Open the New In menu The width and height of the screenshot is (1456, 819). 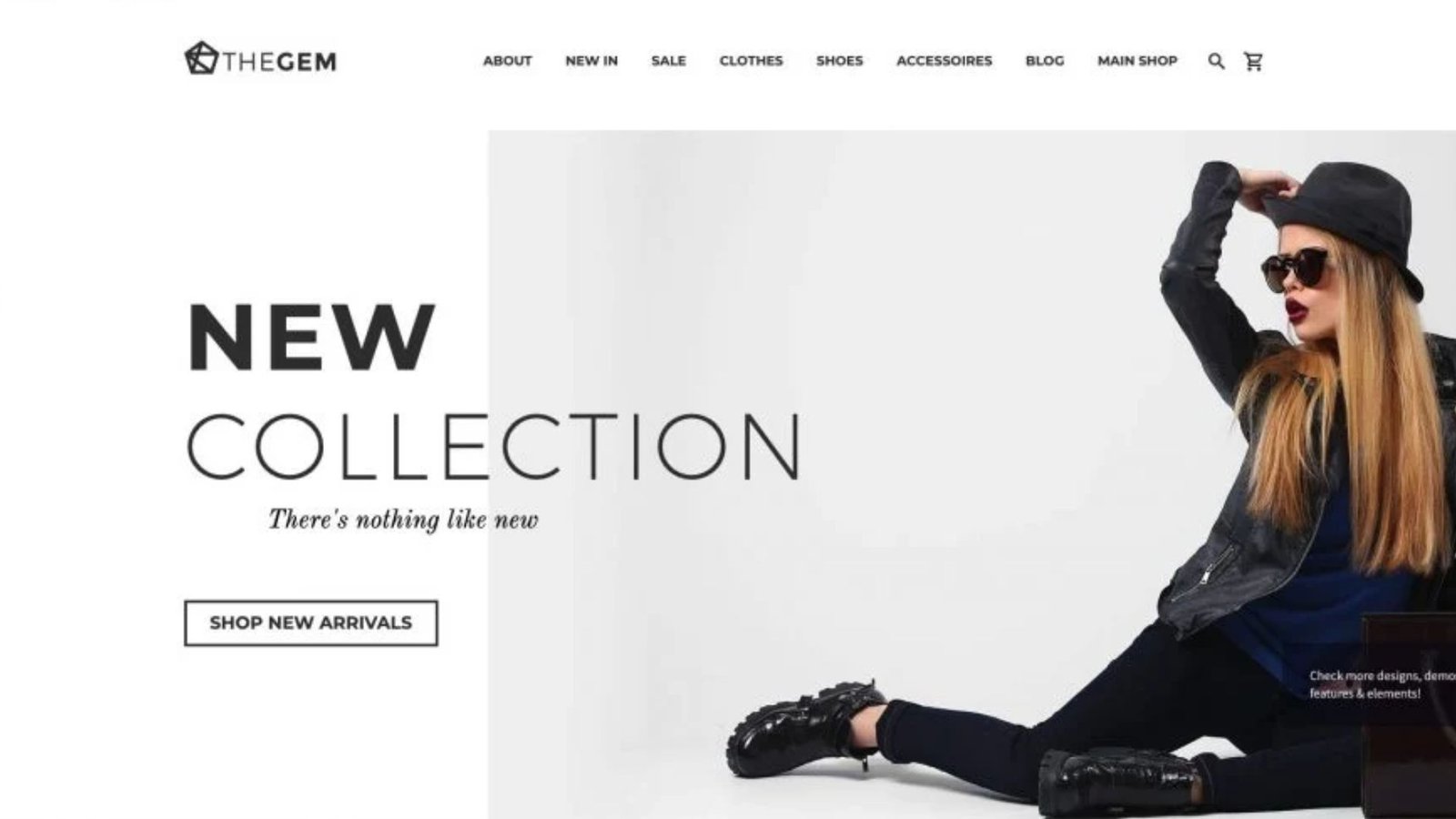coord(591,61)
